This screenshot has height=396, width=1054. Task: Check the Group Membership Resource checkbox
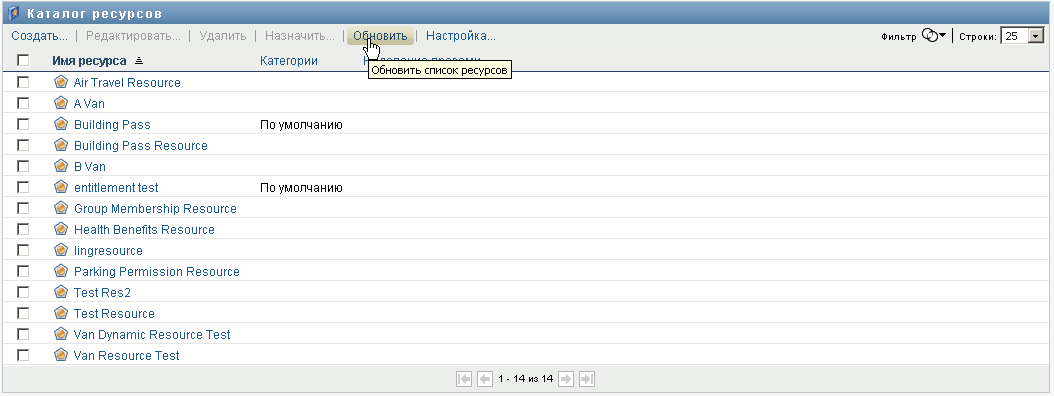(24, 208)
